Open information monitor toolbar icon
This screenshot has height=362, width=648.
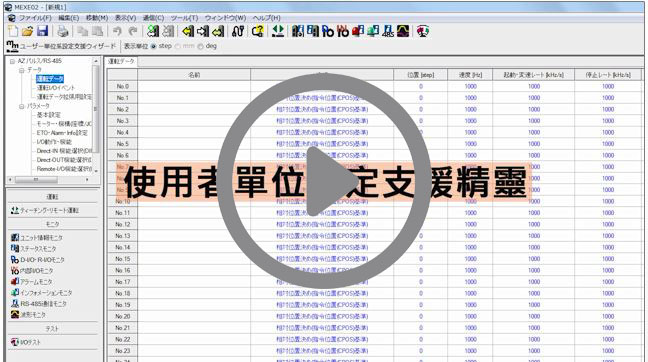click(x=373, y=31)
